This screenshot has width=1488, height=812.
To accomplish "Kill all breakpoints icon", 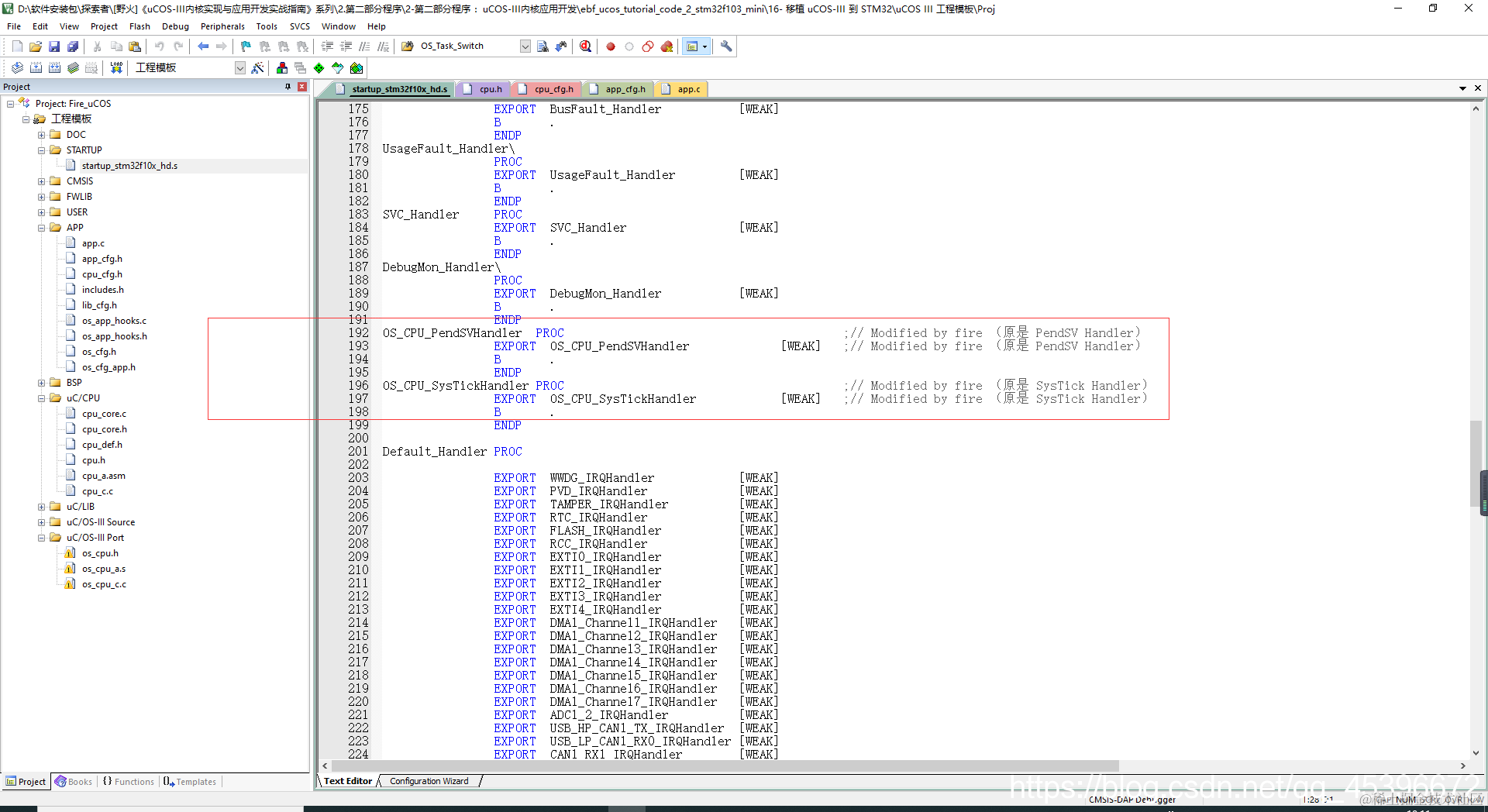I will pyautogui.click(x=666, y=46).
